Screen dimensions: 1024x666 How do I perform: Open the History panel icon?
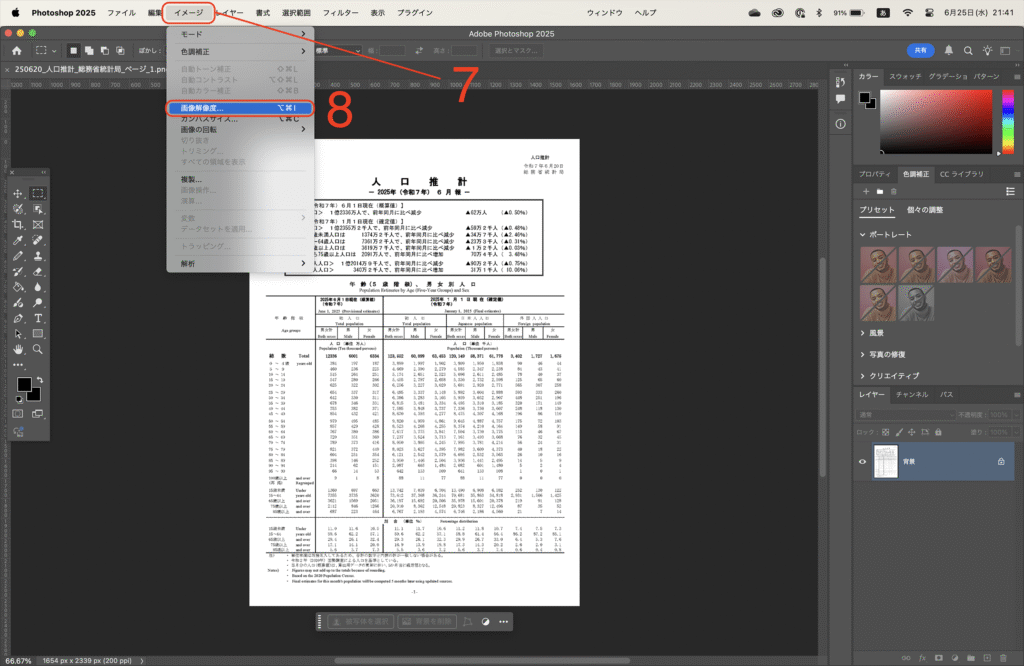[x=840, y=82]
